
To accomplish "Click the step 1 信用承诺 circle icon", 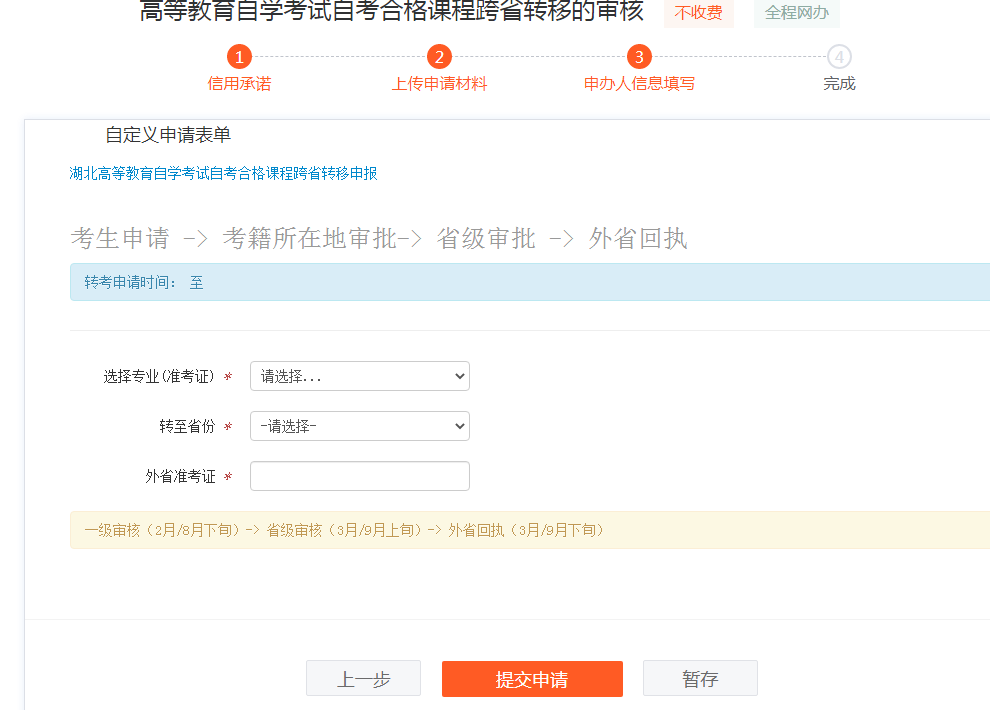I will [x=239, y=57].
